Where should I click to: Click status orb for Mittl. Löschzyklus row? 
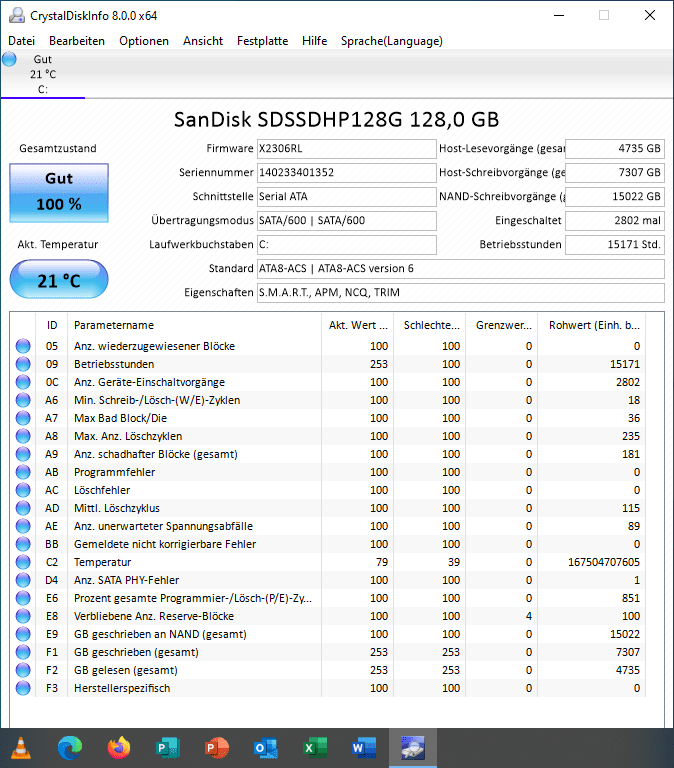(x=23, y=508)
